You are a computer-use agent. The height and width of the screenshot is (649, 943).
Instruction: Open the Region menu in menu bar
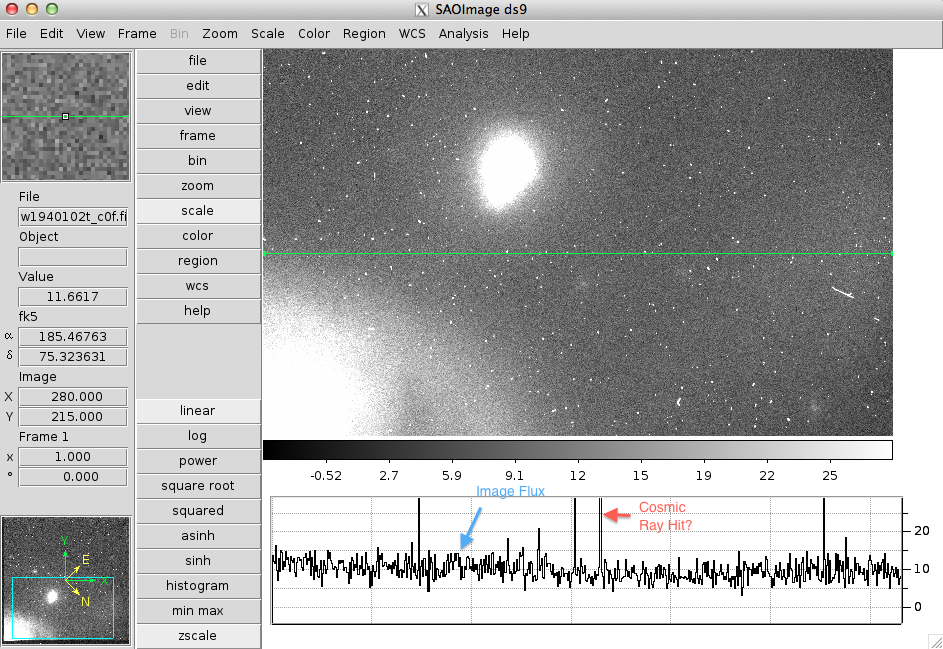[x=364, y=33]
